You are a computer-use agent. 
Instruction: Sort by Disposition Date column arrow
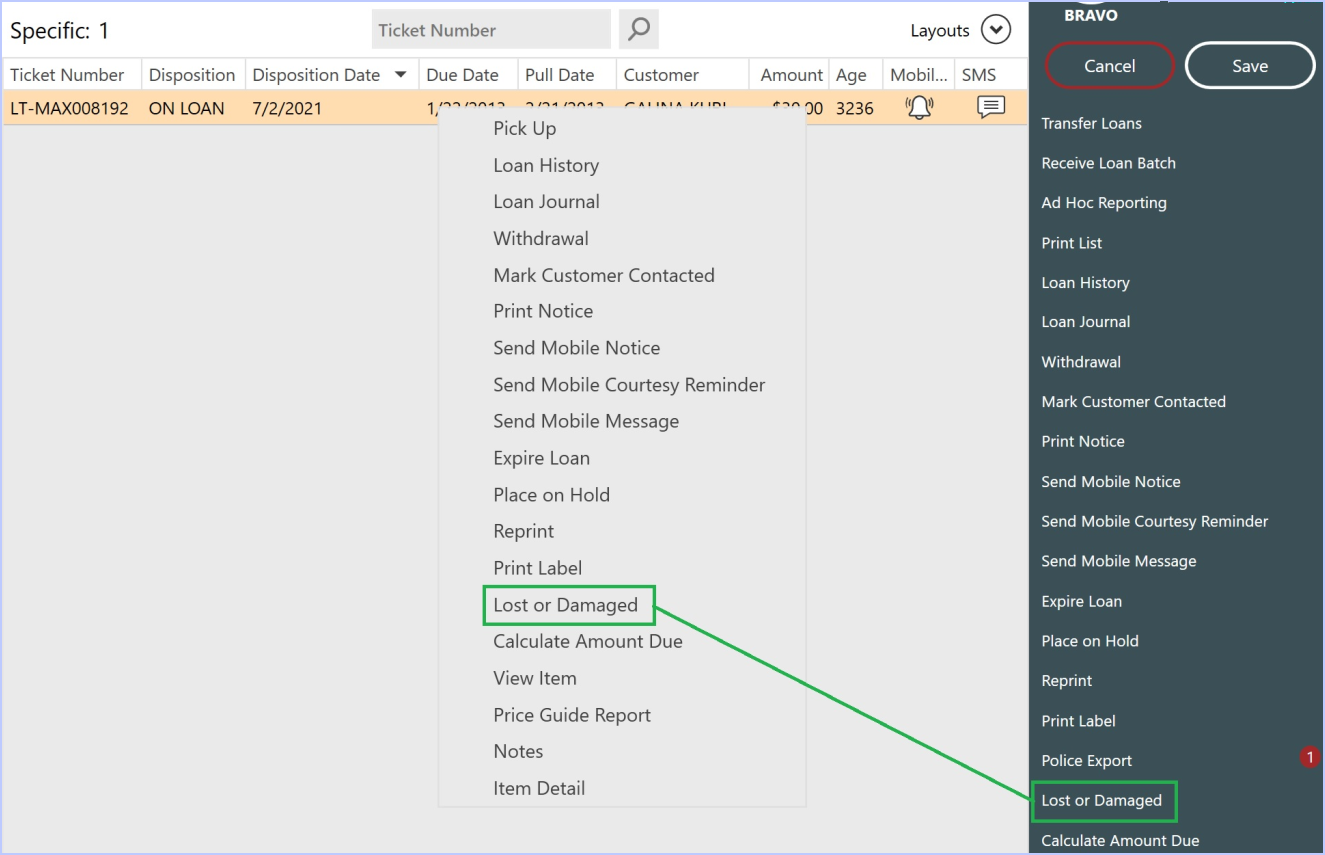point(401,75)
